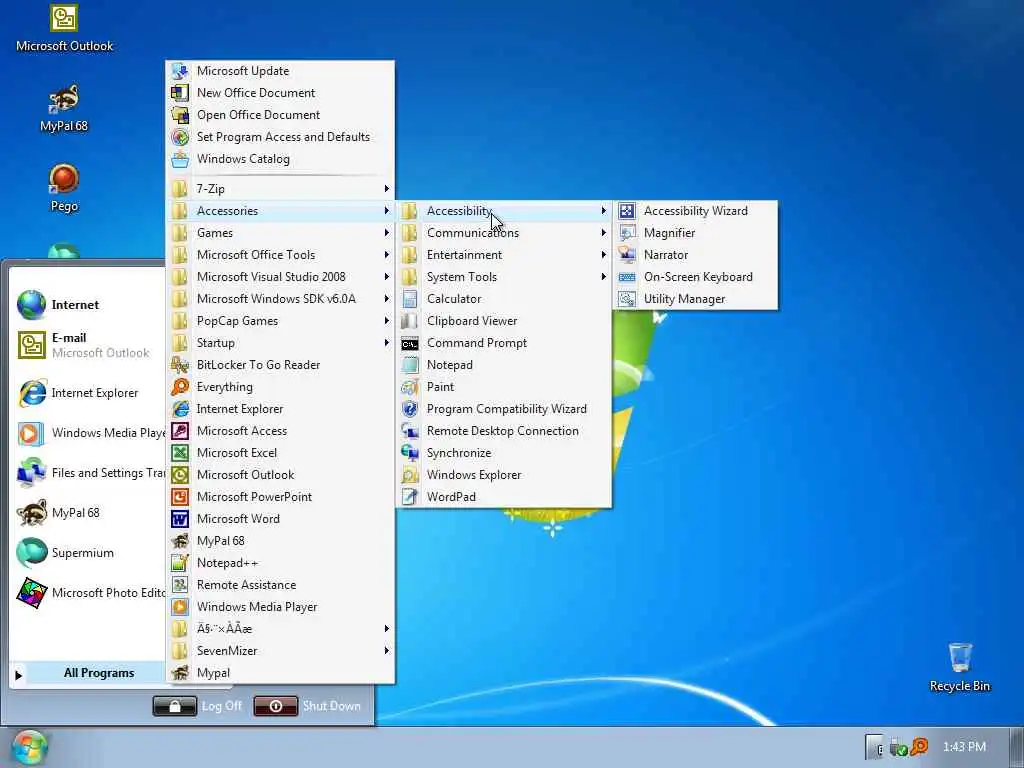This screenshot has height=768, width=1024.
Task: Open Remote Desktop Connection
Action: pos(504,430)
